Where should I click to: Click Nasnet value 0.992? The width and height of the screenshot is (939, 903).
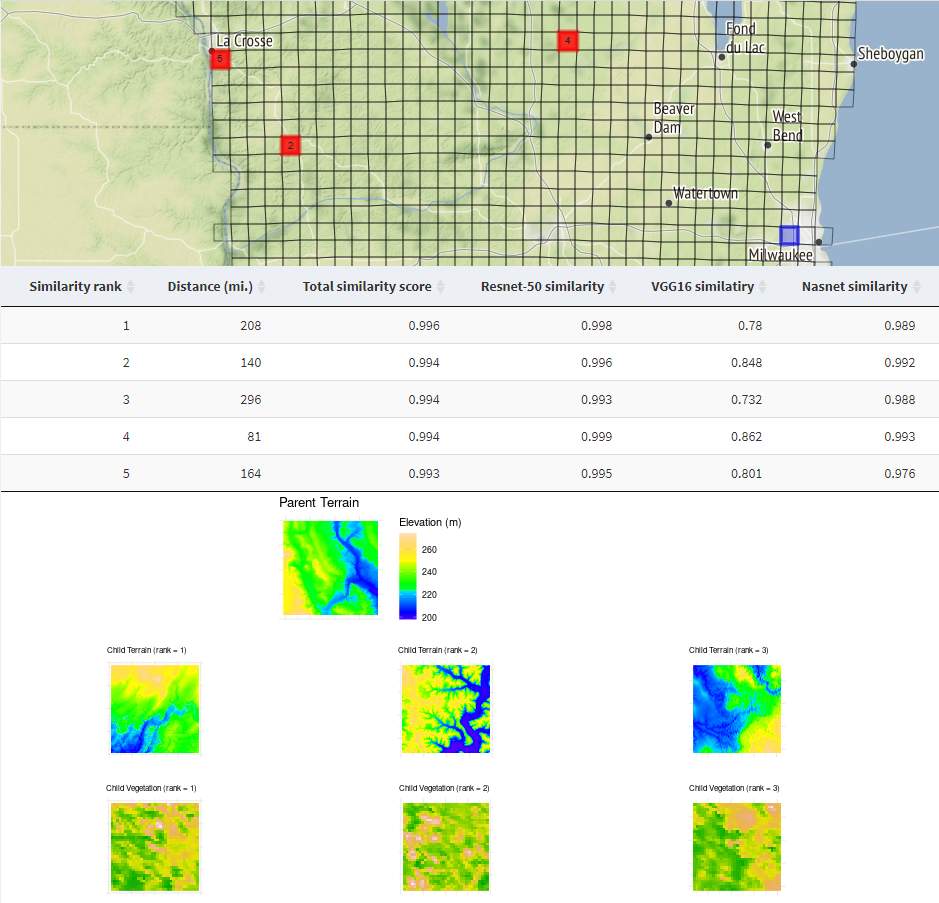coord(899,363)
